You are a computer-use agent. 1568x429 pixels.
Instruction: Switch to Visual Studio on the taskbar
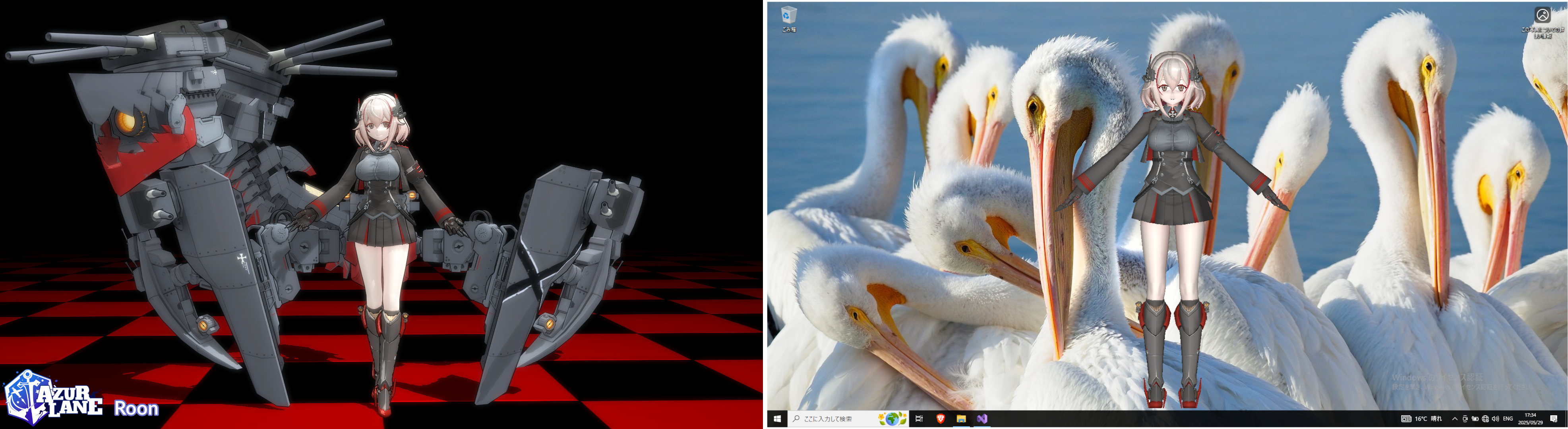click(x=982, y=419)
